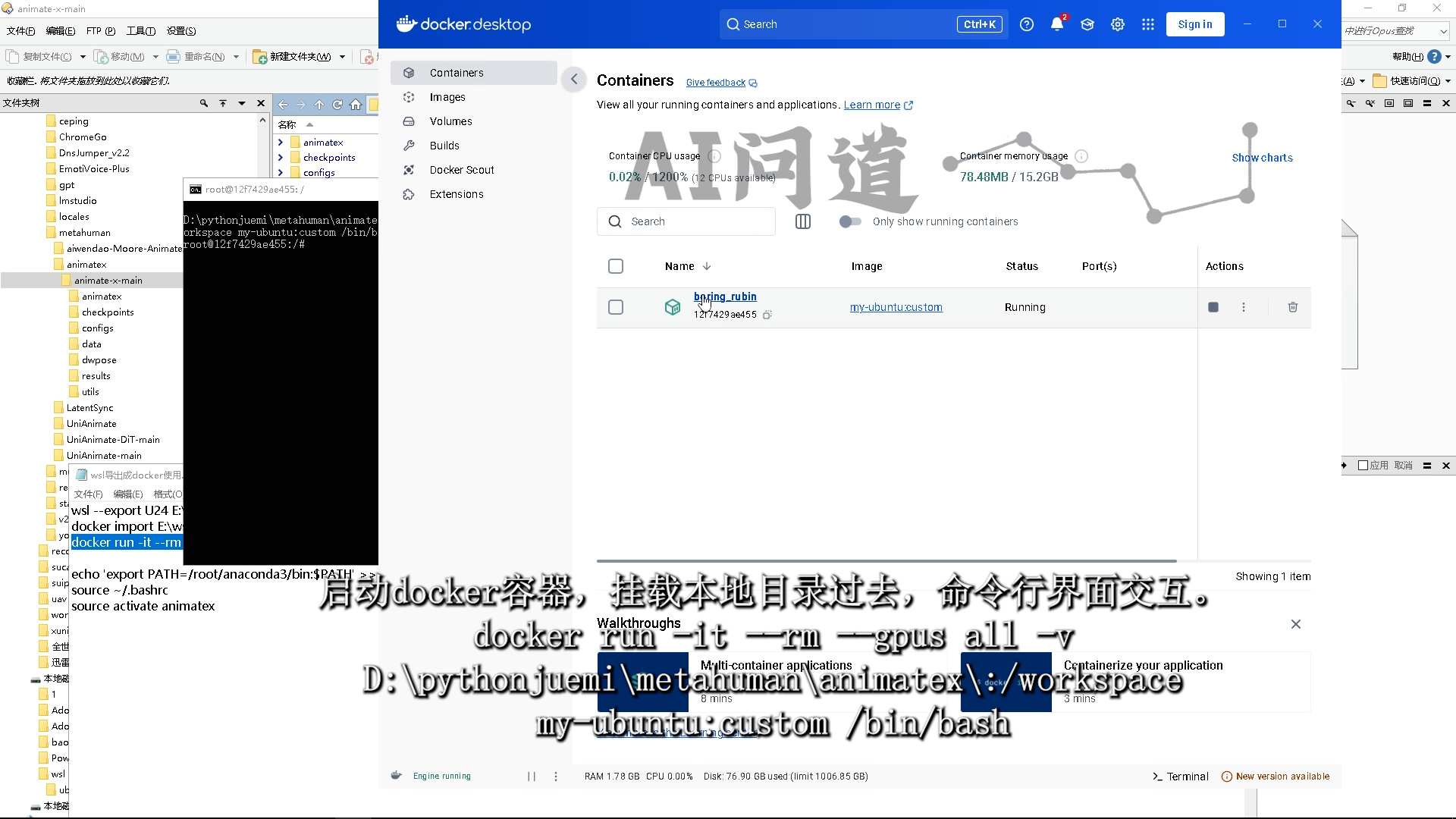This screenshot has width=1456, height=819.
Task: Select the boring_rubin row checkbox
Action: [616, 307]
